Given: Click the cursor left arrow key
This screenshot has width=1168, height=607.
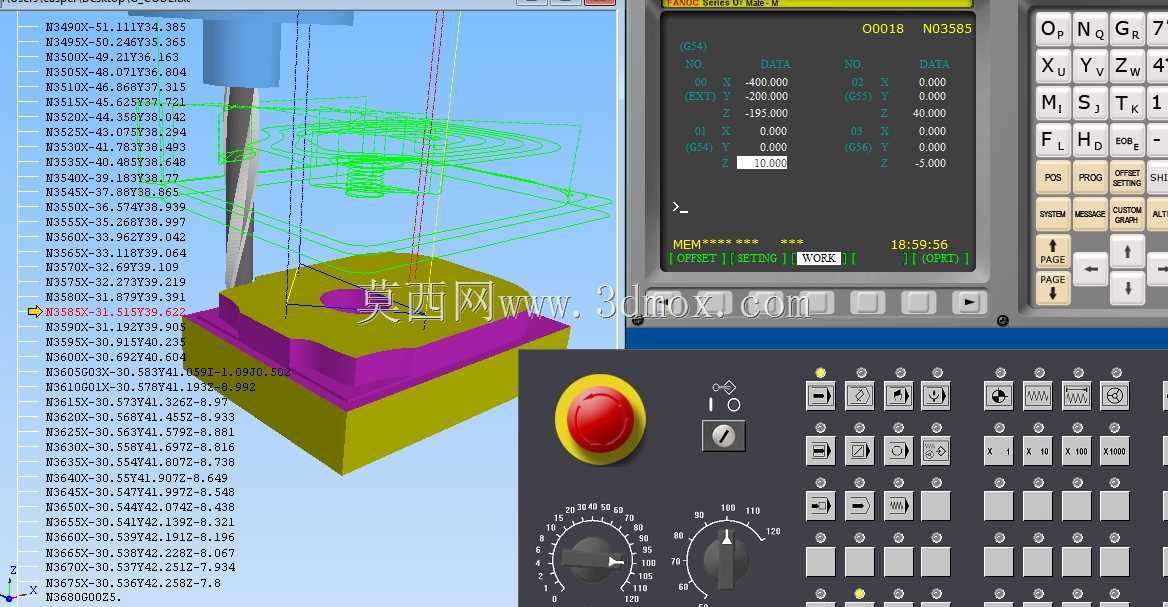Looking at the screenshot, I should [1091, 270].
